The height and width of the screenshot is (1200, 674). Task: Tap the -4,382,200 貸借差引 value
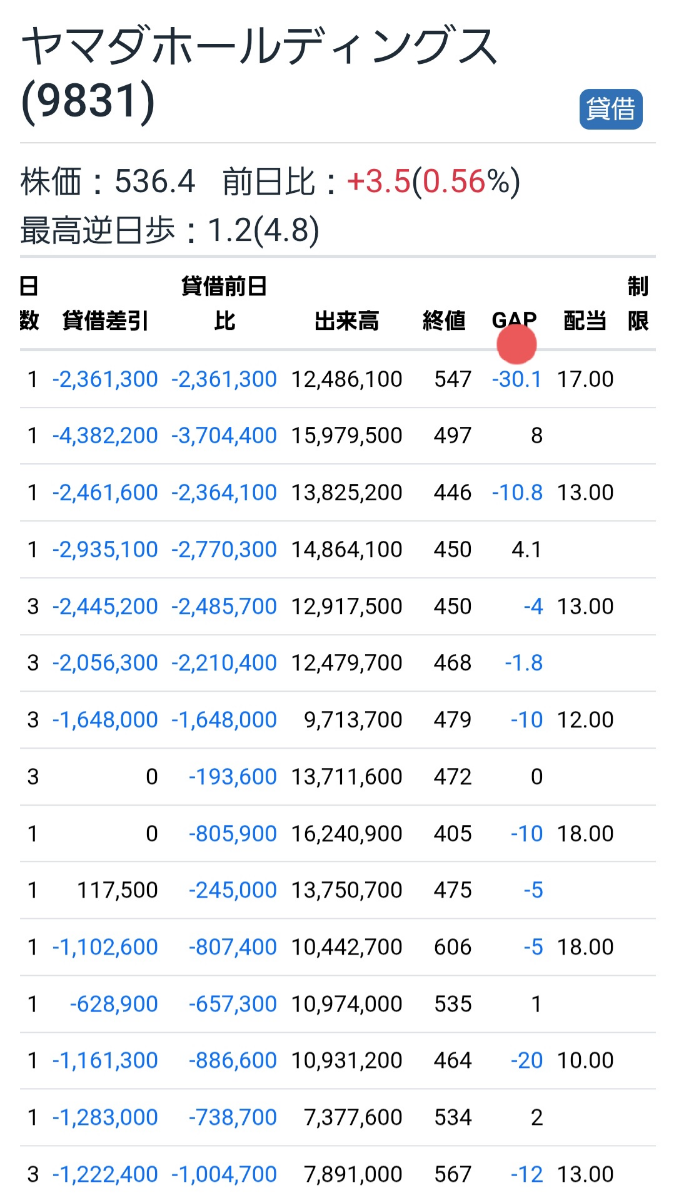[105, 436]
